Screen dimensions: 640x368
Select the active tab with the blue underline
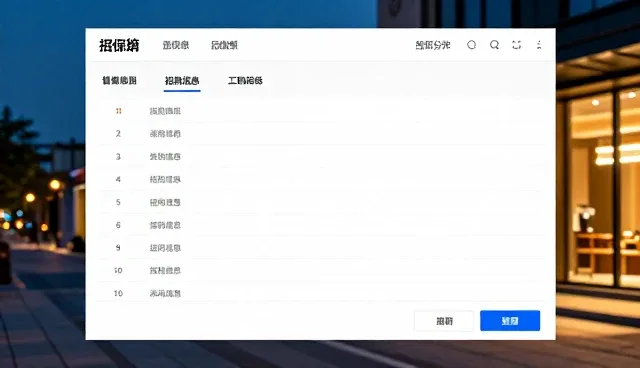pyautogui.click(x=182, y=81)
